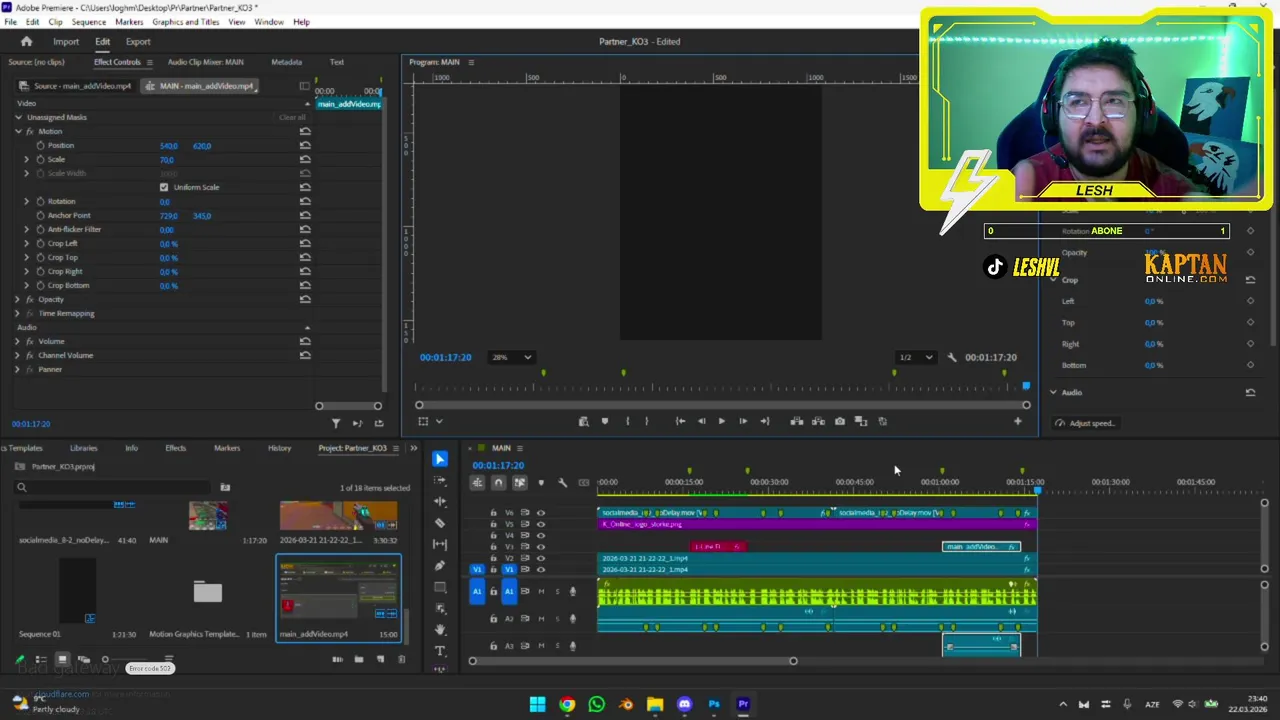Image resolution: width=1280 pixels, height=720 pixels.
Task: Toggle V6 track output eye
Action: pos(541,513)
